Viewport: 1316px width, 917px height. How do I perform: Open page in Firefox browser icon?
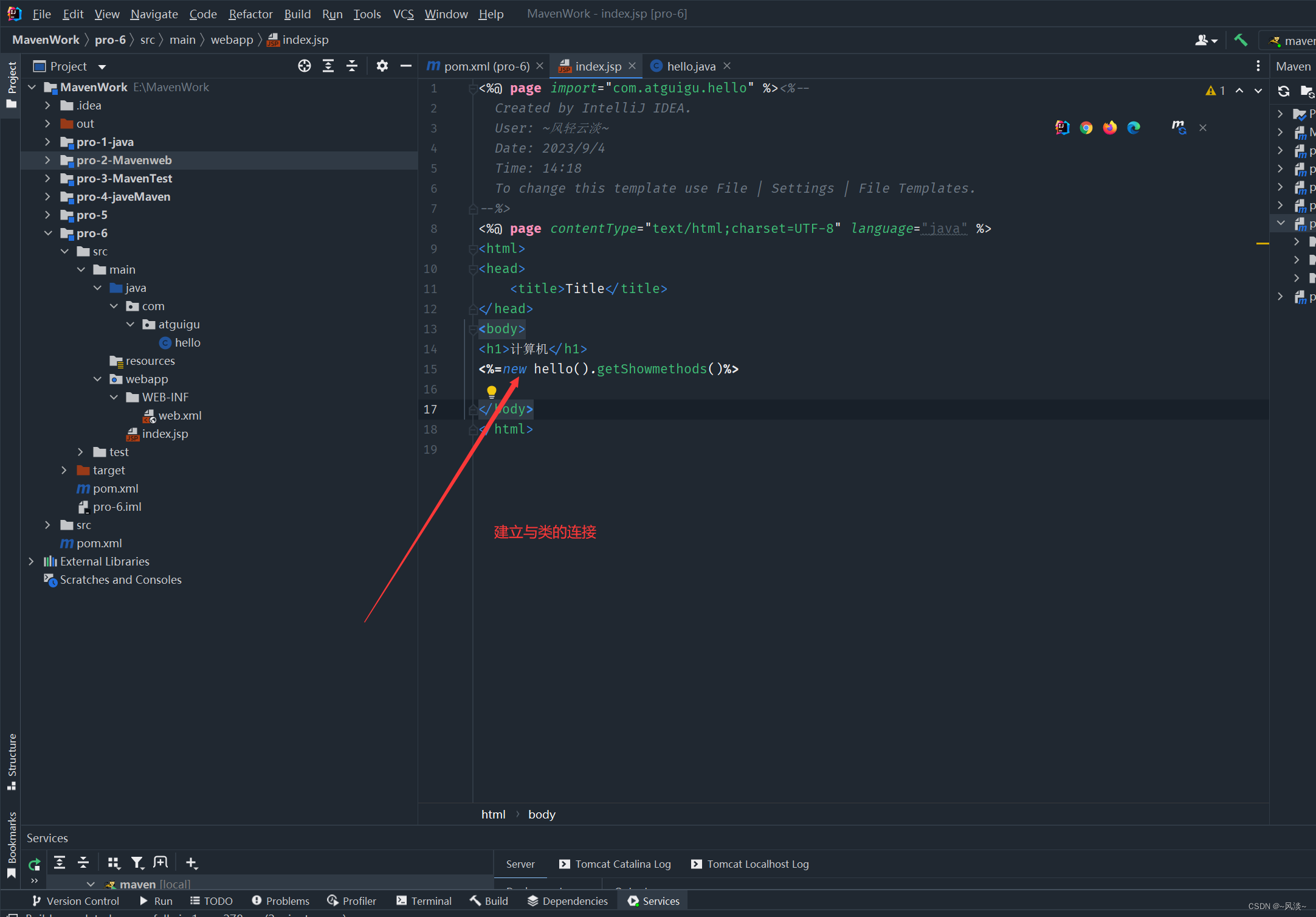[1110, 128]
